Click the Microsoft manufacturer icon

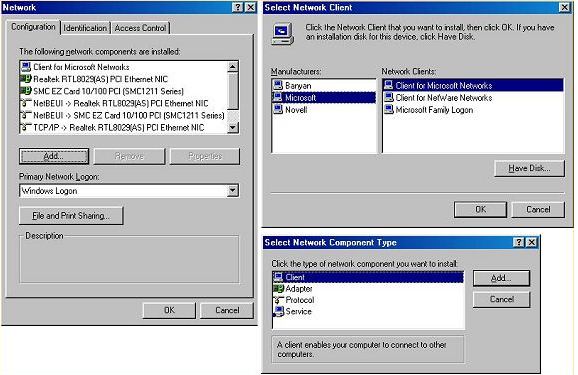point(278,97)
